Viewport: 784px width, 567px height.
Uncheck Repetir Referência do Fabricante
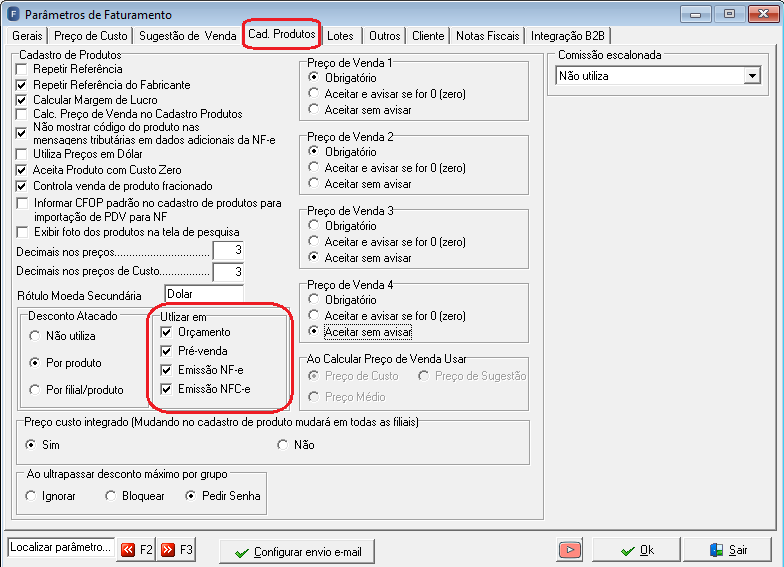click(22, 85)
